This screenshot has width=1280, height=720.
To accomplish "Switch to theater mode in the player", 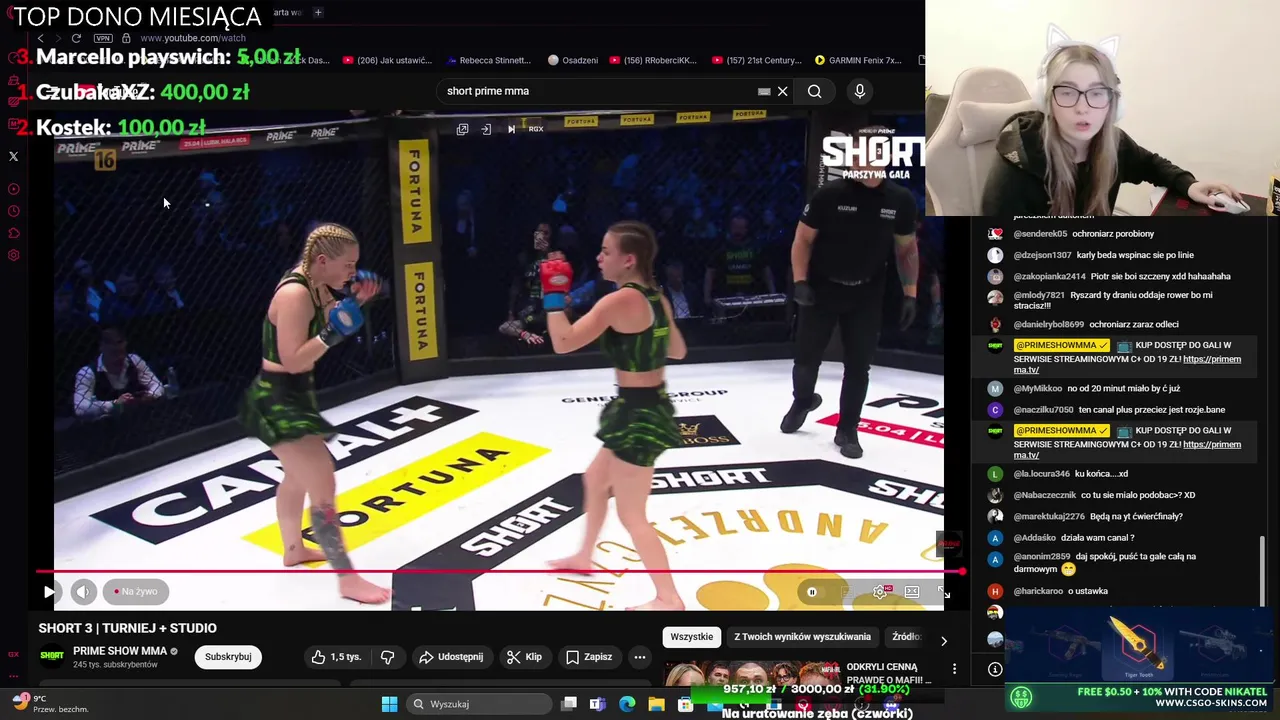I will pyautogui.click(x=912, y=592).
